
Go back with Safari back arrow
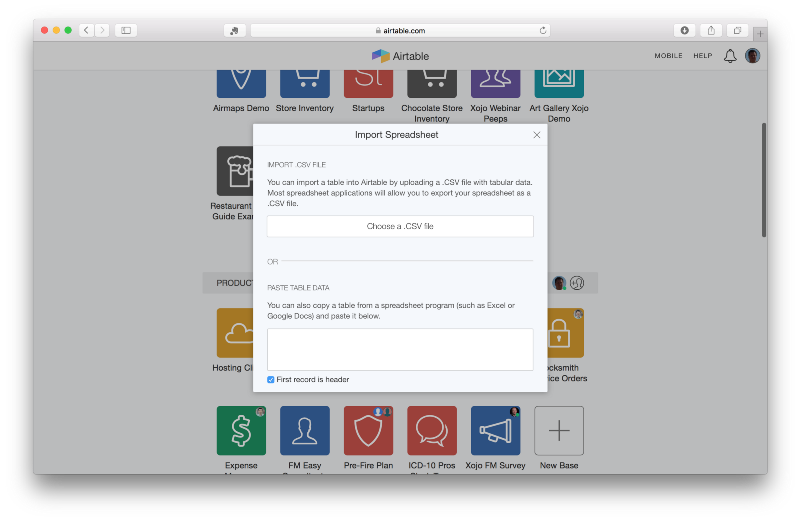[86, 31]
